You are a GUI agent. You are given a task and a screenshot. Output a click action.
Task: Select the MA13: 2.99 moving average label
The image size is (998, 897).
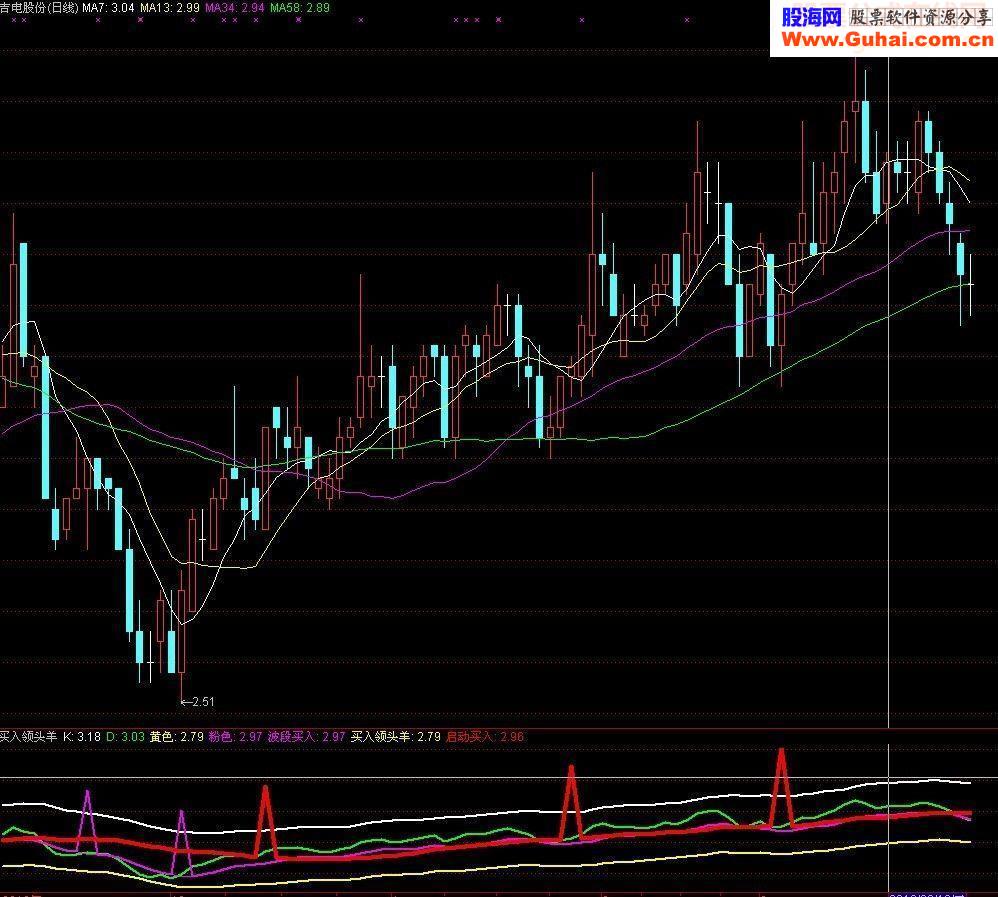[170, 8]
